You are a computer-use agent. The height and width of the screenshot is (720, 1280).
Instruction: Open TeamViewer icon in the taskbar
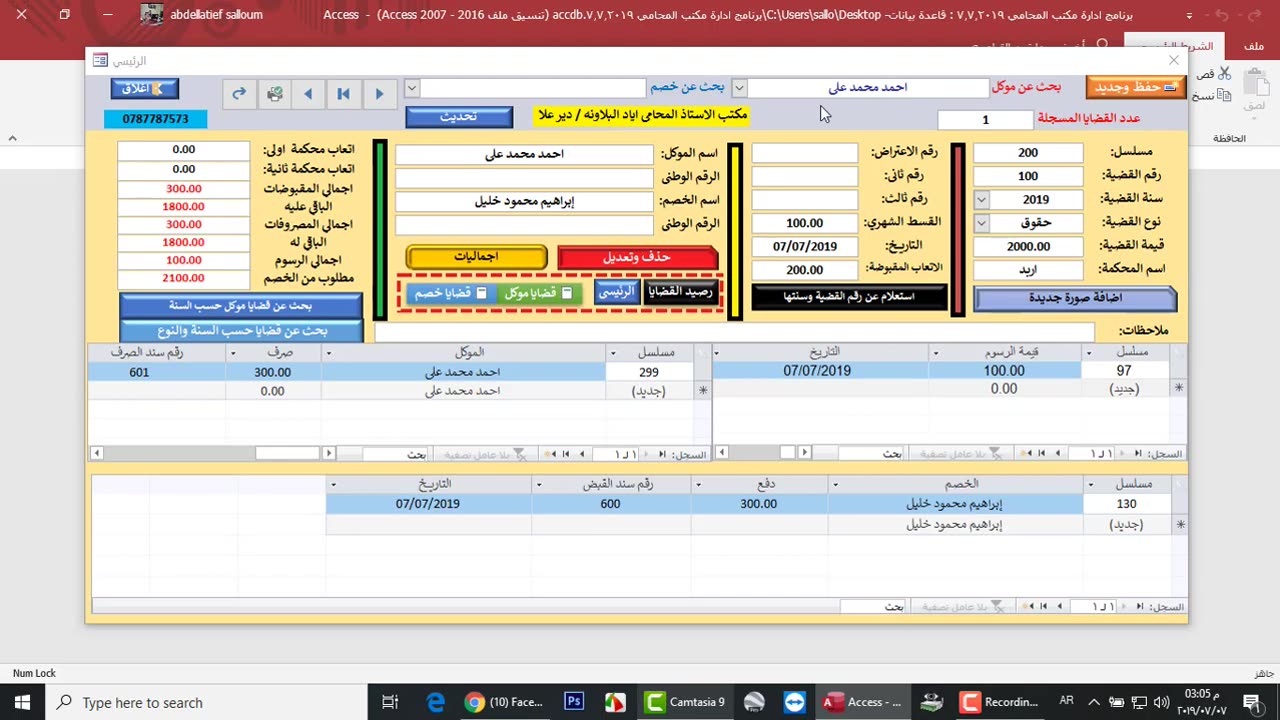pos(794,702)
